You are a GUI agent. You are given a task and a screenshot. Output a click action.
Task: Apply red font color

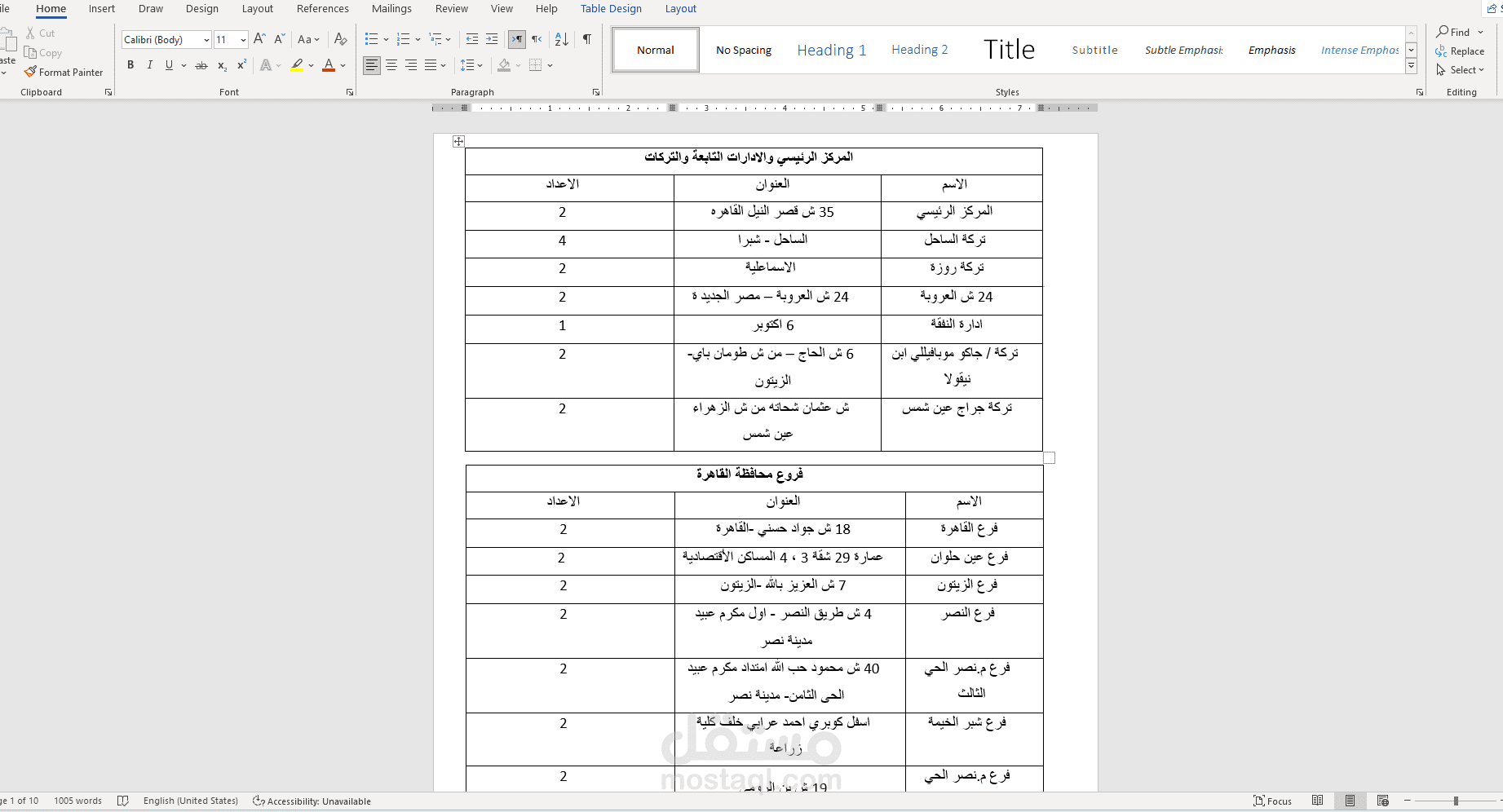point(329,65)
